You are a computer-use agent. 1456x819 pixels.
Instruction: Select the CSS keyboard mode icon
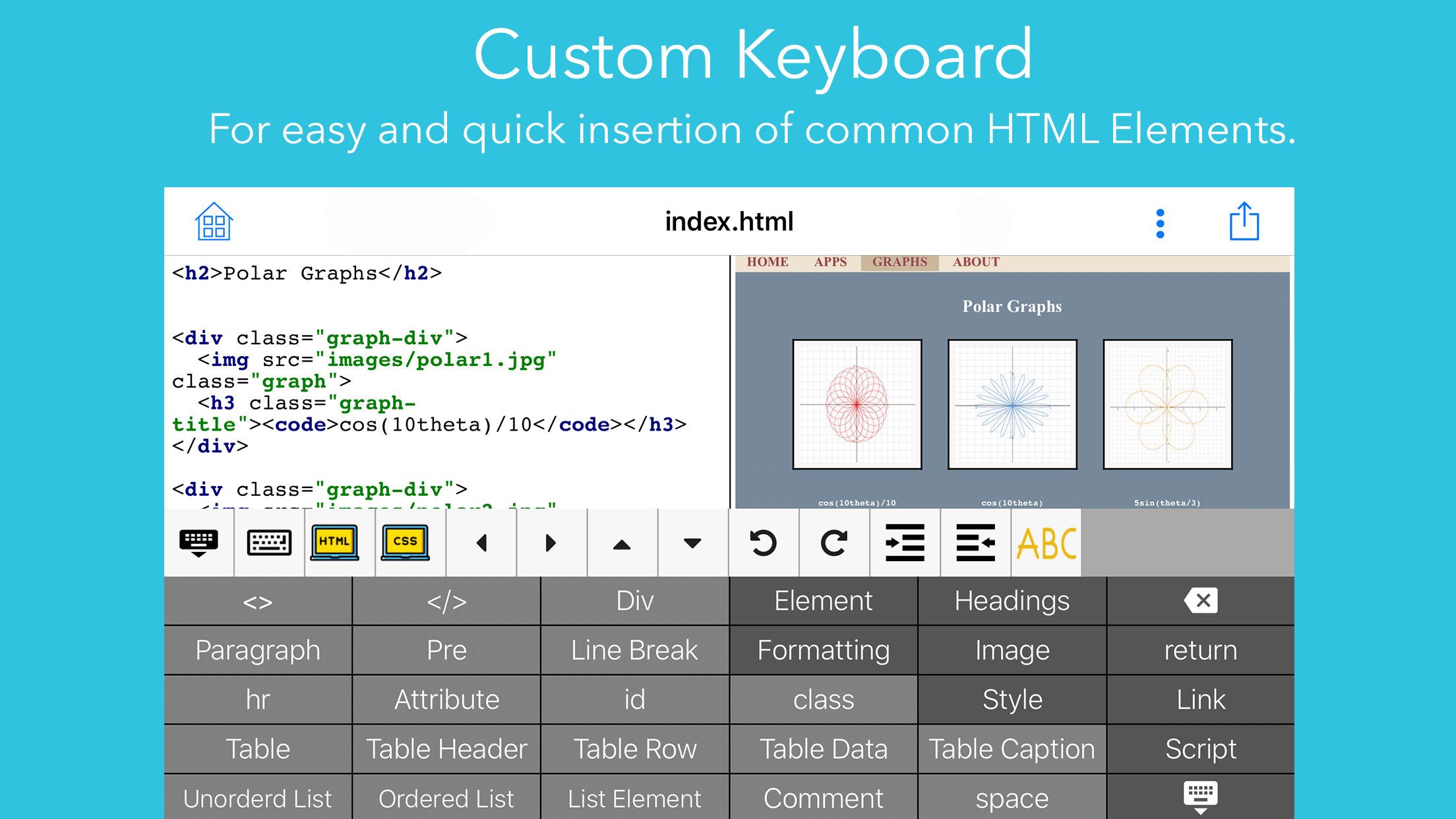(x=405, y=543)
